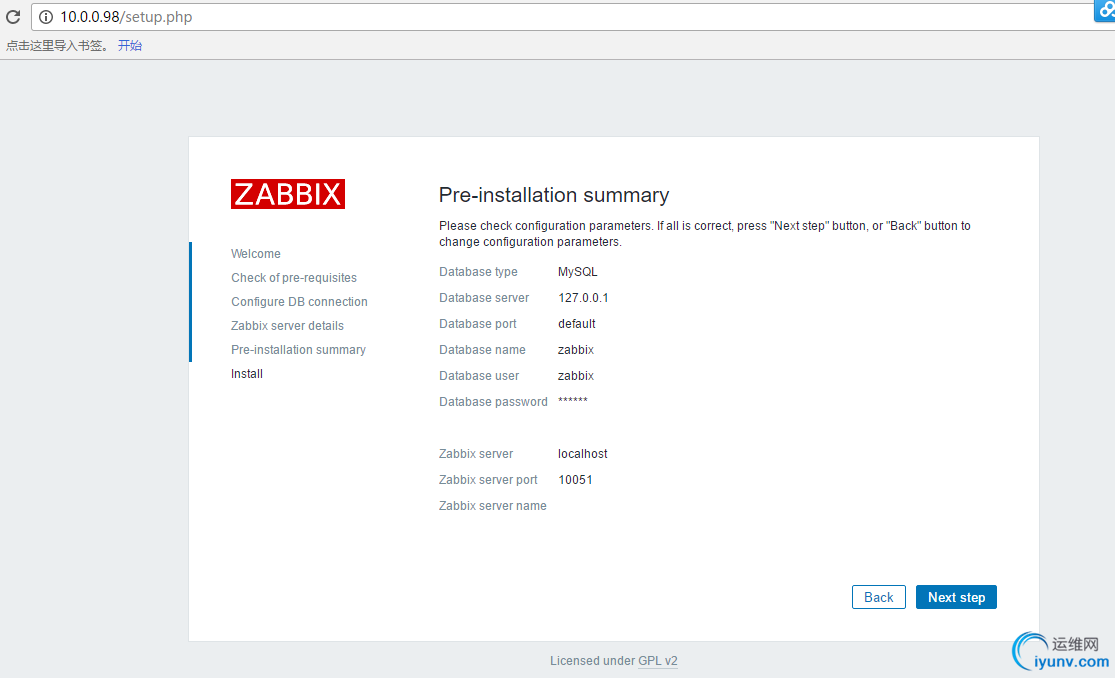Click the masked database password value
This screenshot has height=678, width=1115.
[x=572, y=401]
